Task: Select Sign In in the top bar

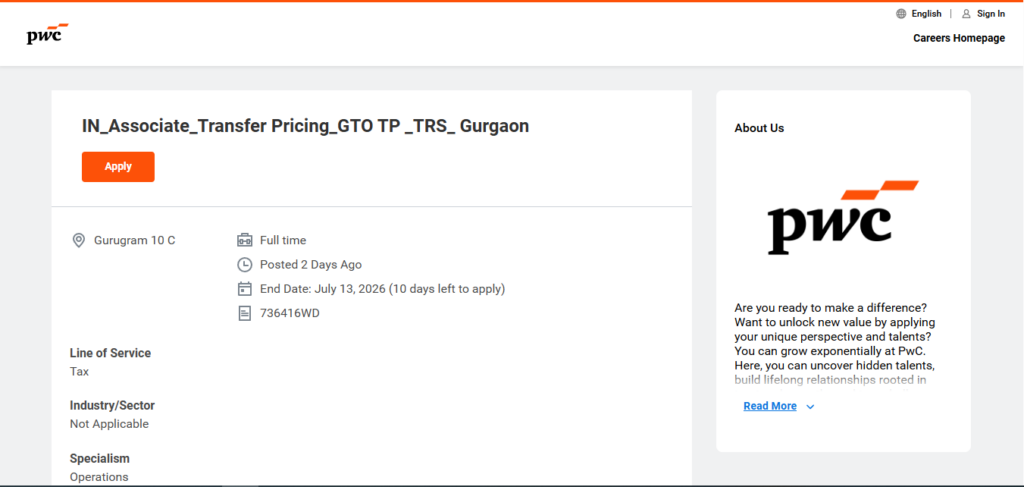Action: click(991, 14)
